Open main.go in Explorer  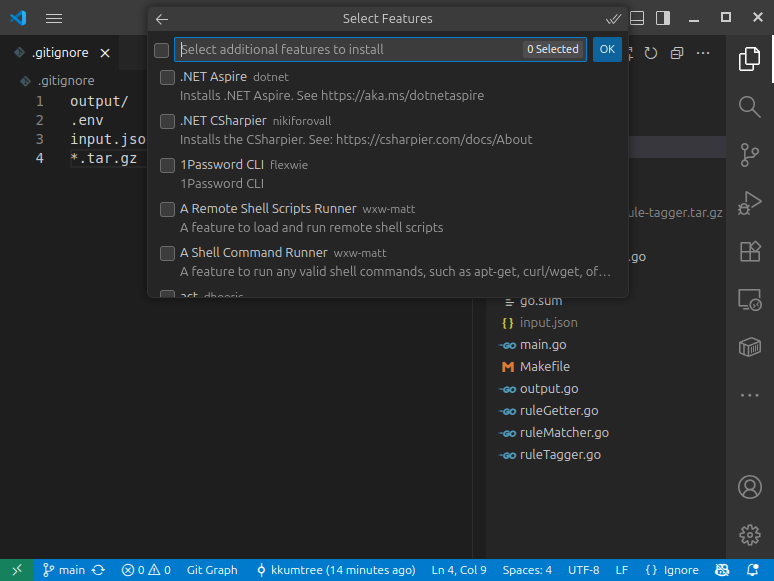click(x=543, y=345)
